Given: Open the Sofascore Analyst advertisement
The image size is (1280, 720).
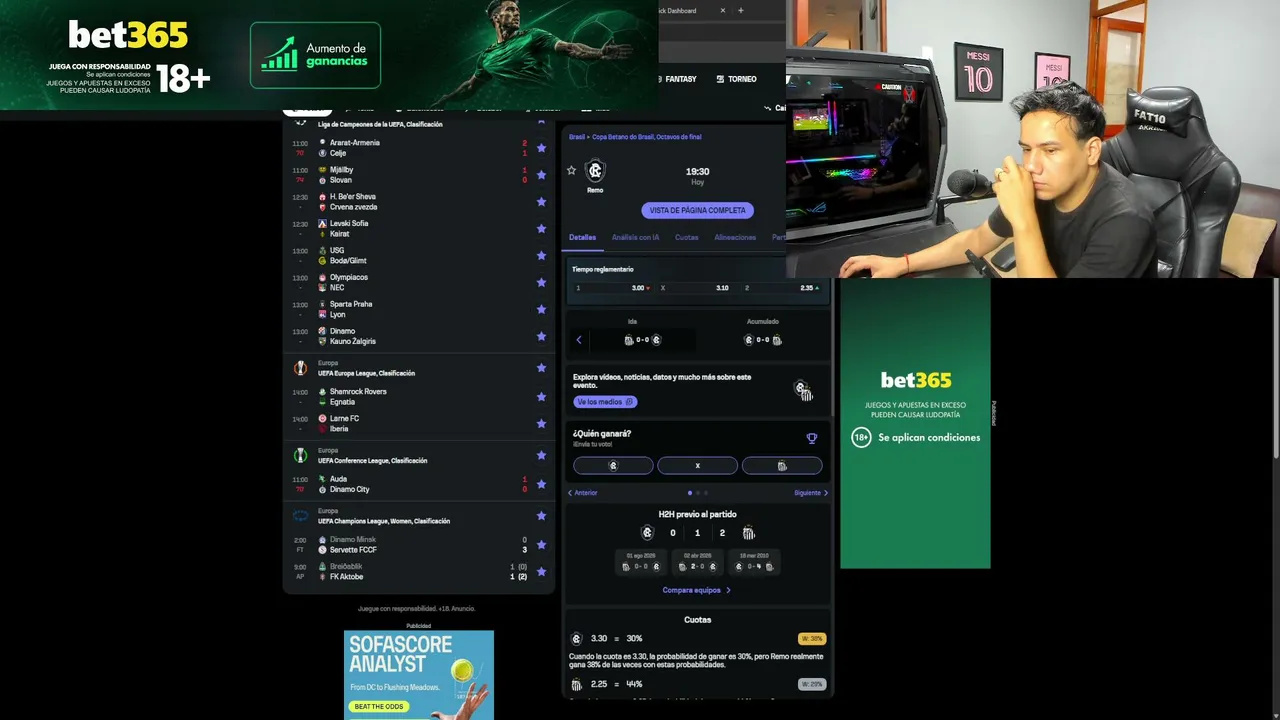Looking at the screenshot, I should [x=419, y=675].
